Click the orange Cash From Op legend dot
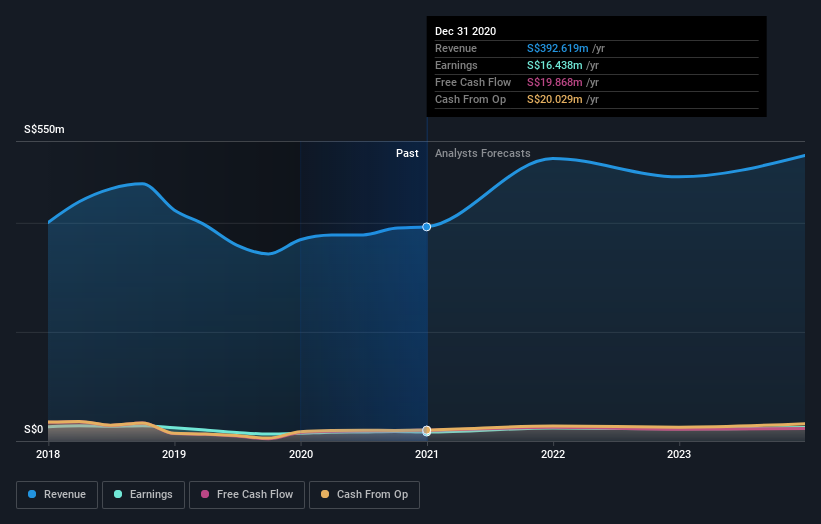This screenshot has width=821, height=524. pyautogui.click(x=325, y=494)
